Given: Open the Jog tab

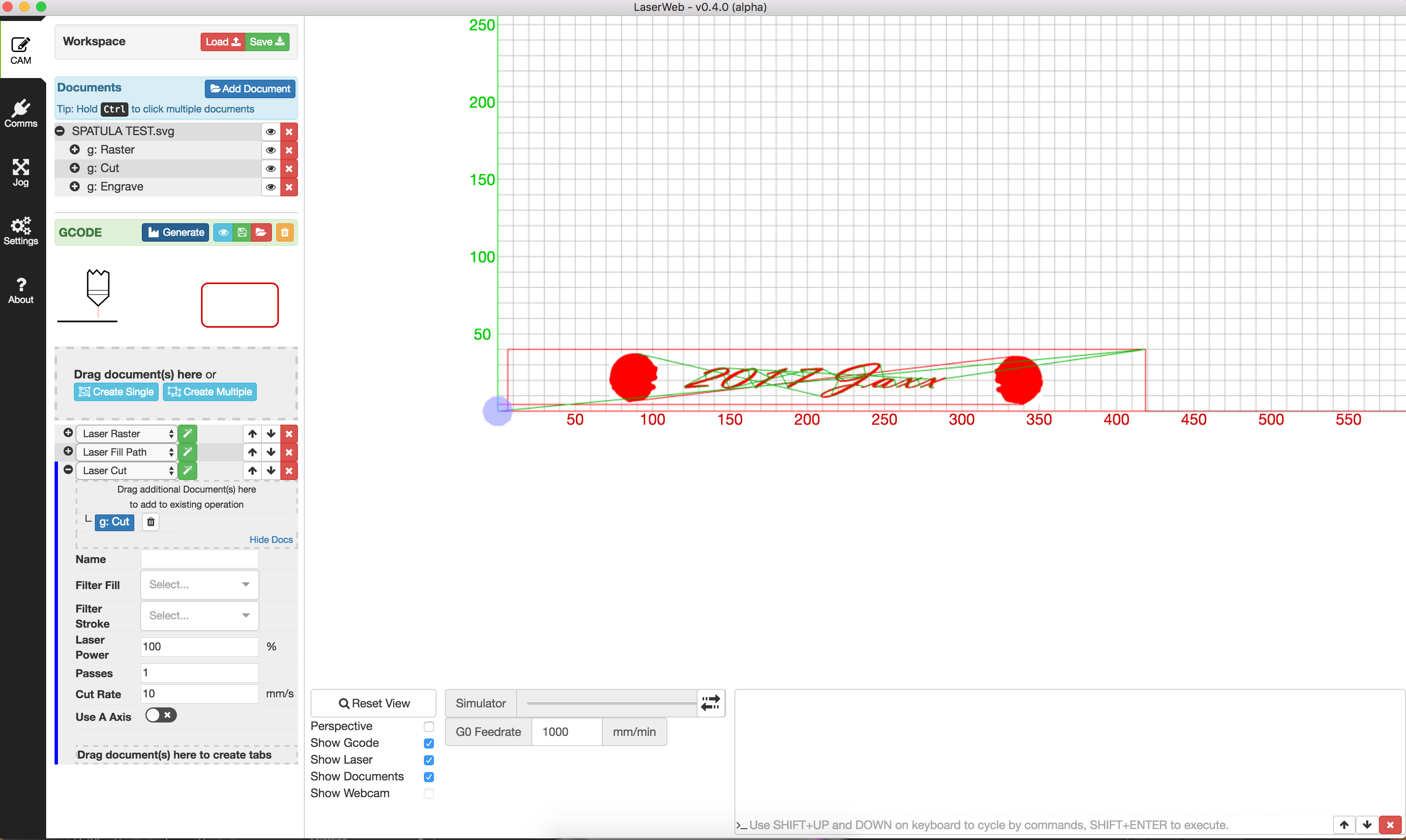Looking at the screenshot, I should coord(21,172).
